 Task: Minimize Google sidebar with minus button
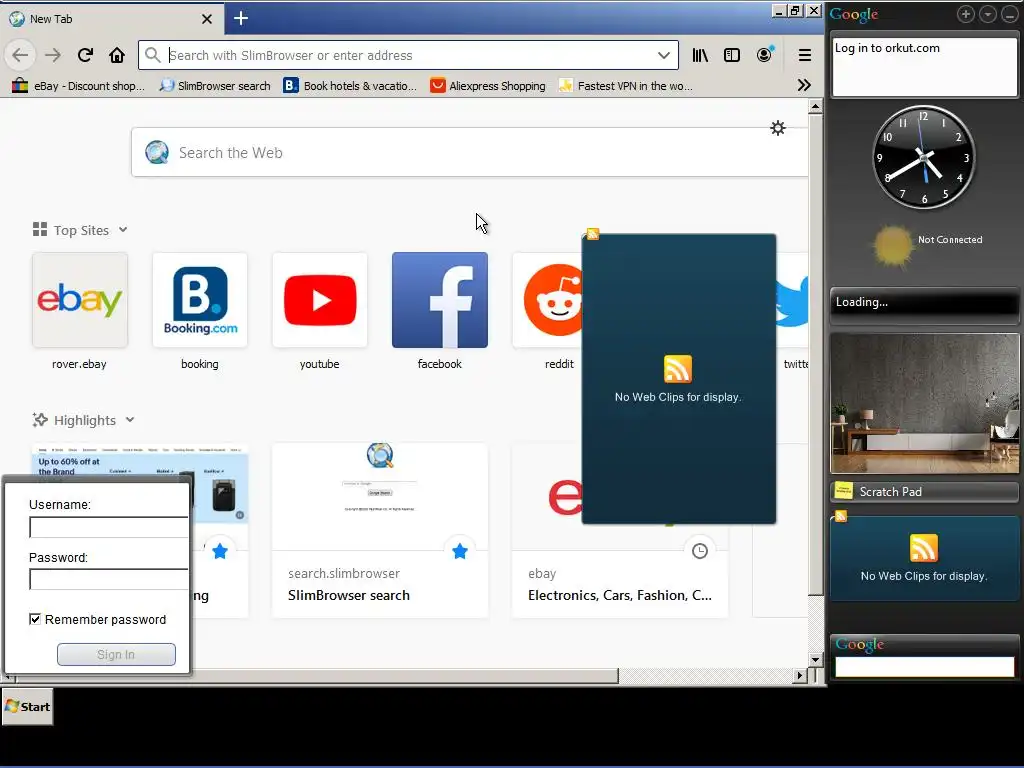pos(1010,14)
